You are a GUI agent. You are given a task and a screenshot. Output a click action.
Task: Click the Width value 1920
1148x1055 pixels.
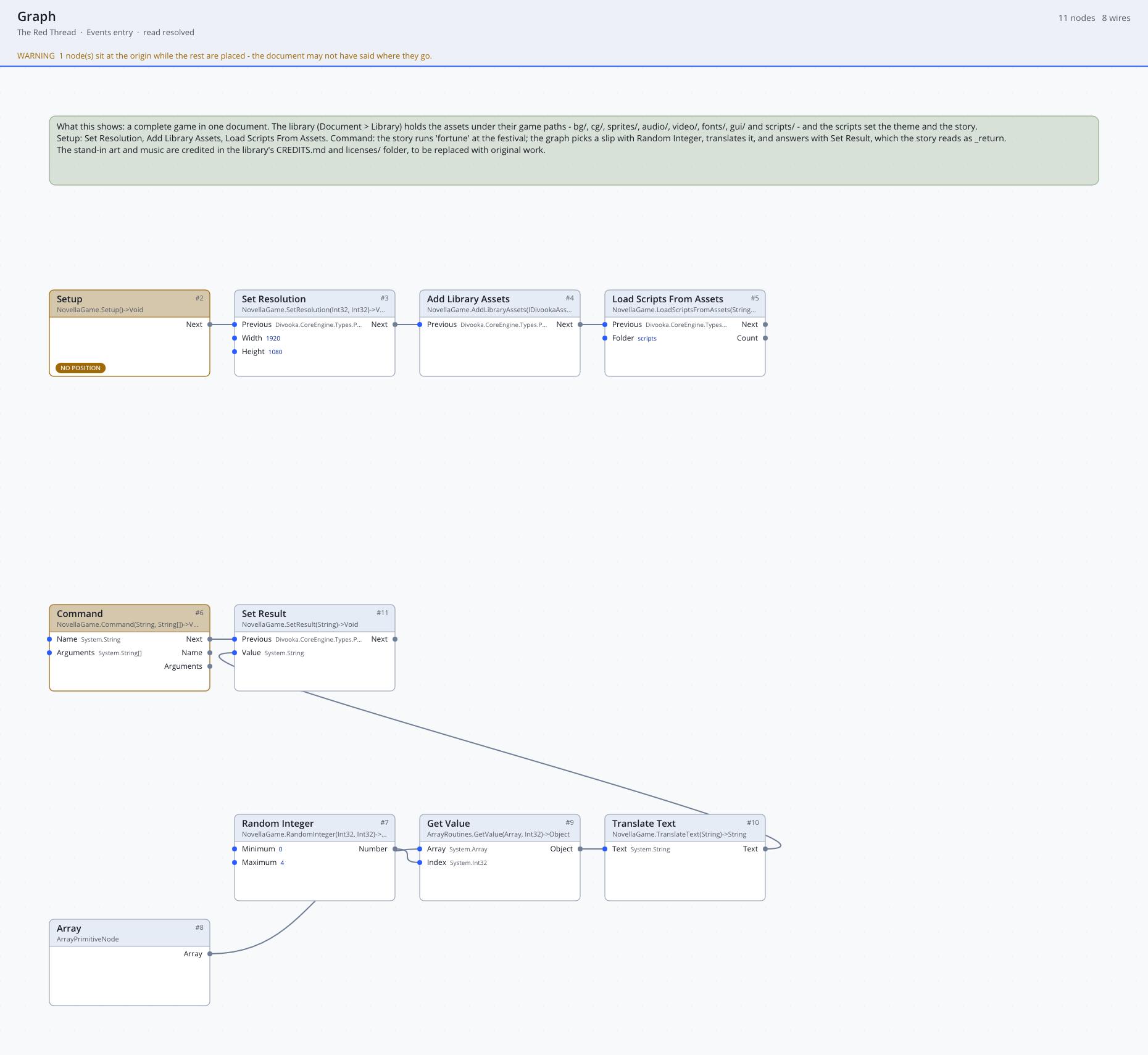273,338
